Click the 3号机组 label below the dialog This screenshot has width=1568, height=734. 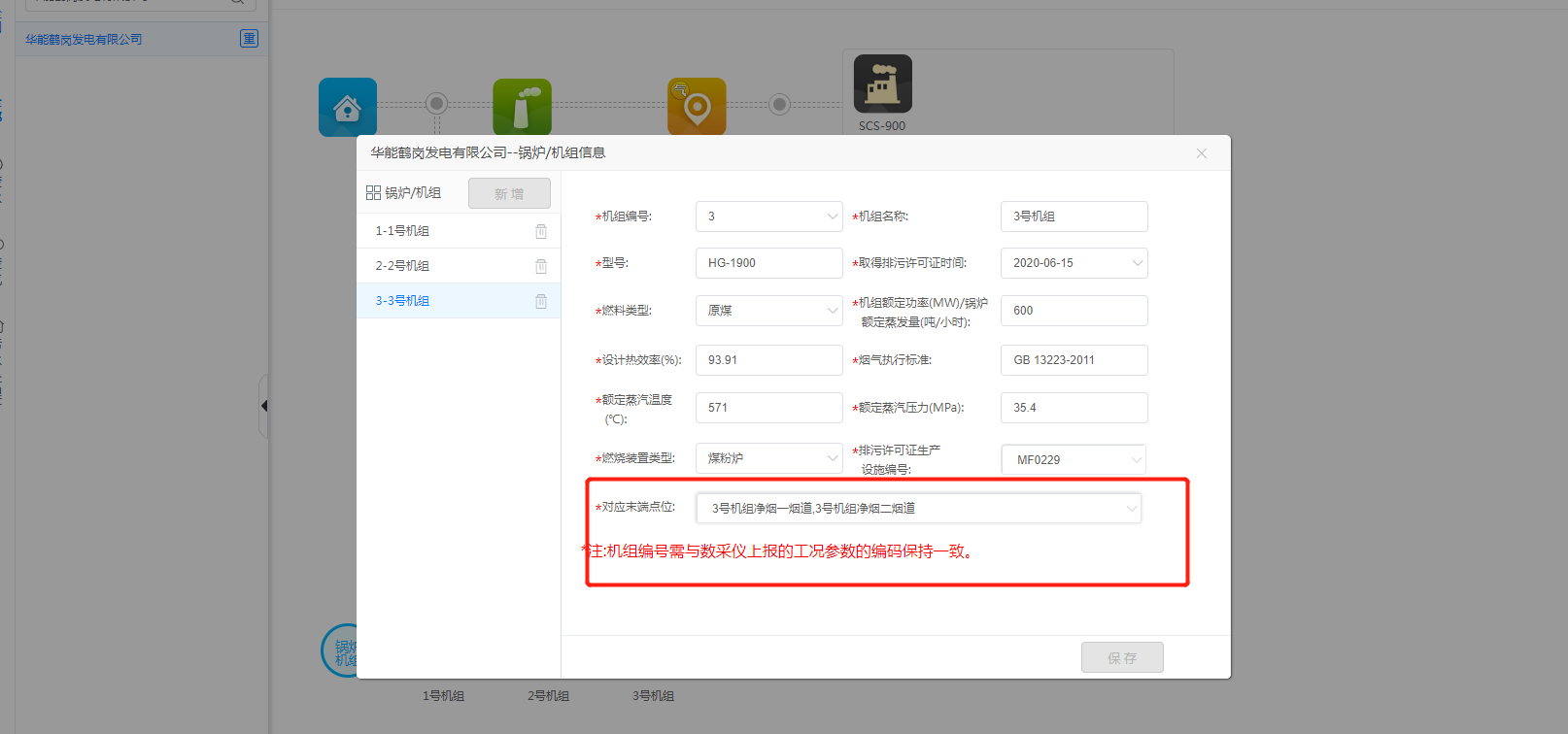[653, 696]
